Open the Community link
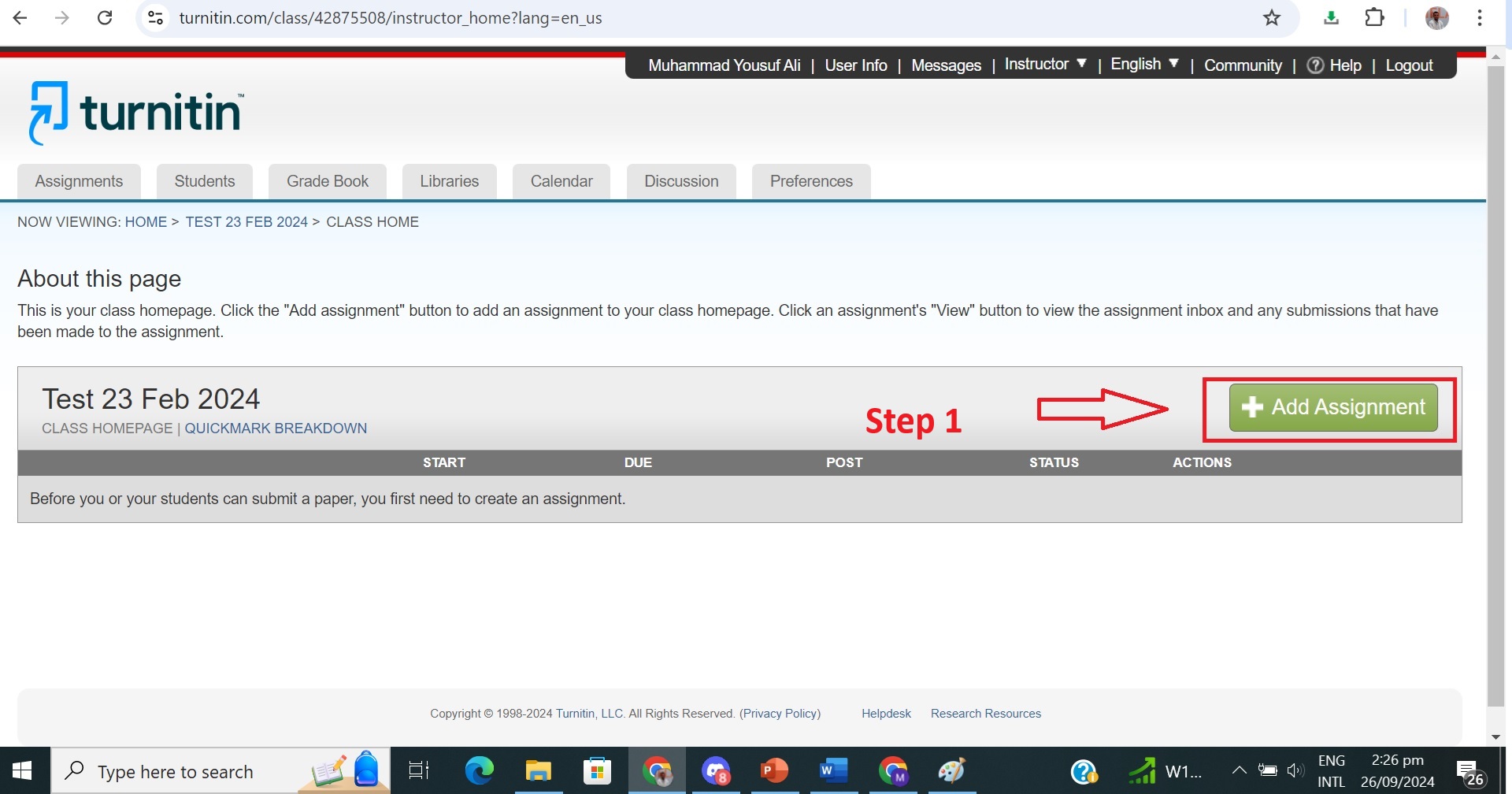Screen dimensions: 1512x794 (x=1243, y=65)
